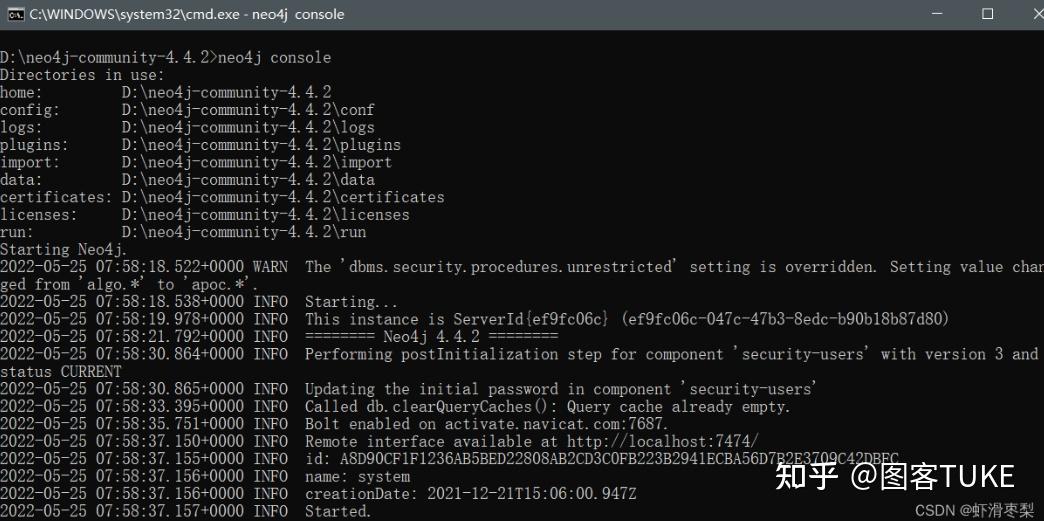The width and height of the screenshot is (1044, 521).
Task: Click the CSDN @虾滑枣梨 watermark
Action: tap(975, 510)
